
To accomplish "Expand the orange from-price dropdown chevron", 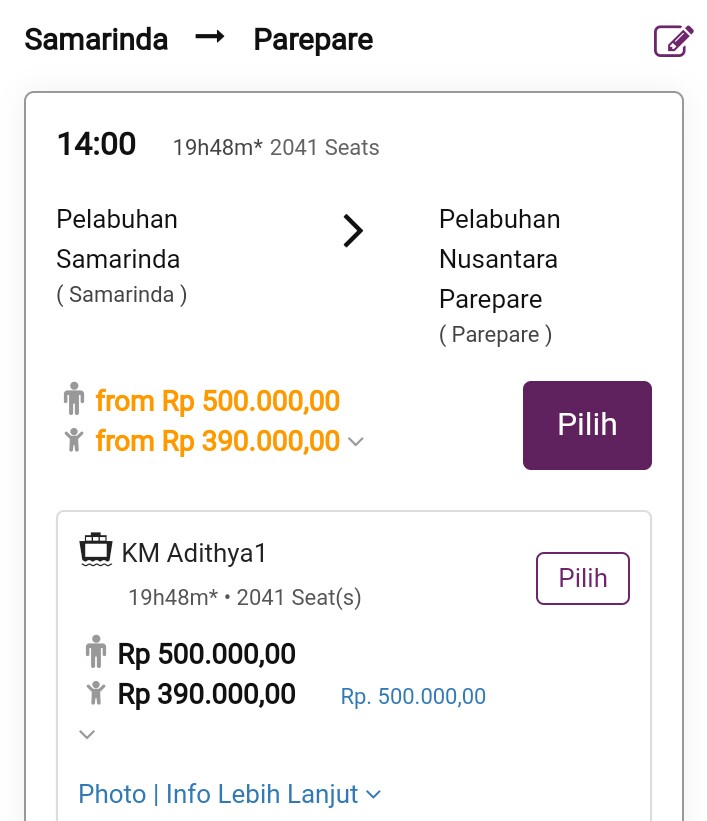I will (356, 441).
